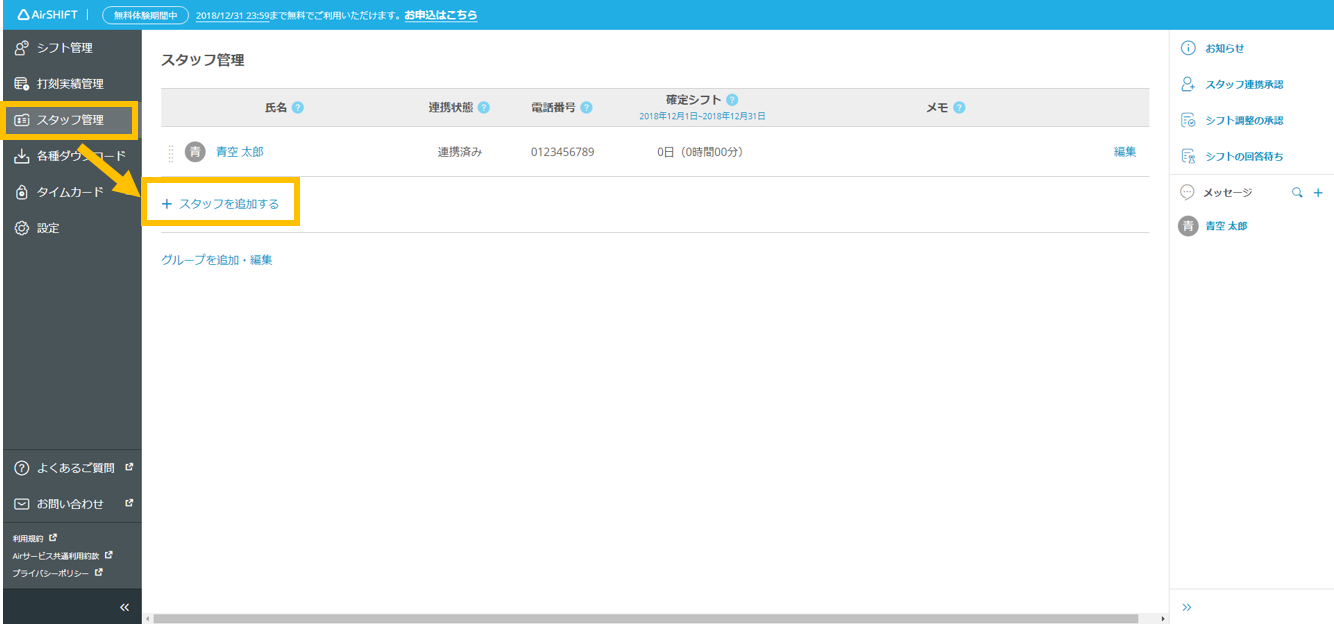Click お申込はこちら link in top banner
This screenshot has height=624, width=1334.
440,15
